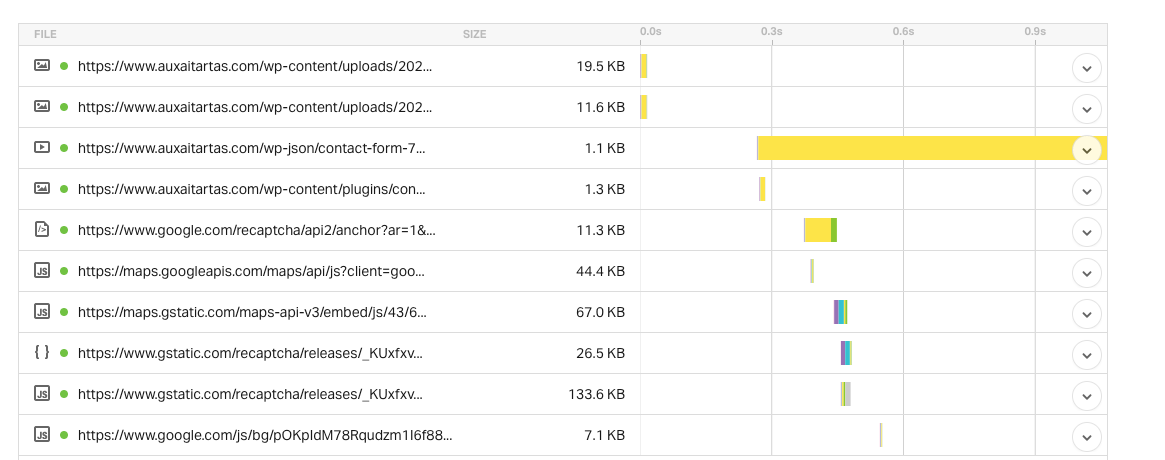Expand the google.com/js/bg request row
The width and height of the screenshot is (1165, 460).
[x=1086, y=437]
